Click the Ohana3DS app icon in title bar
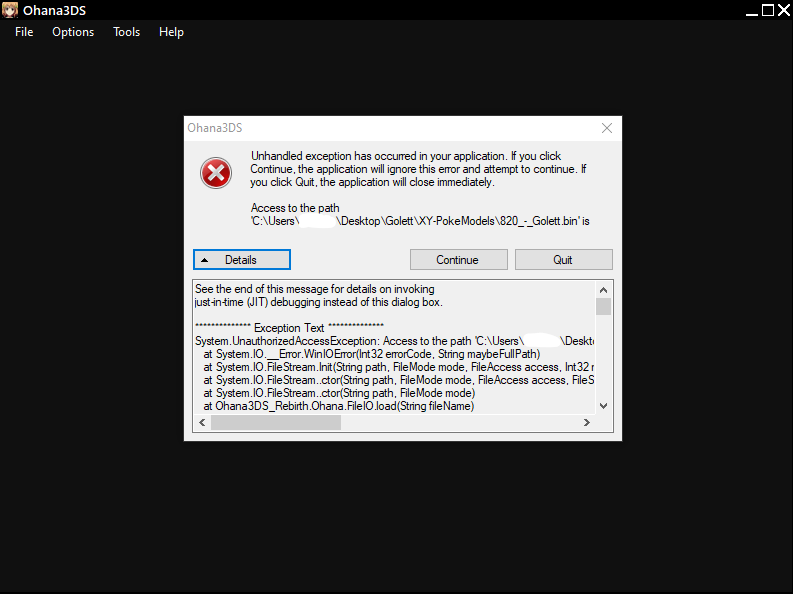The image size is (793, 594). point(10,10)
